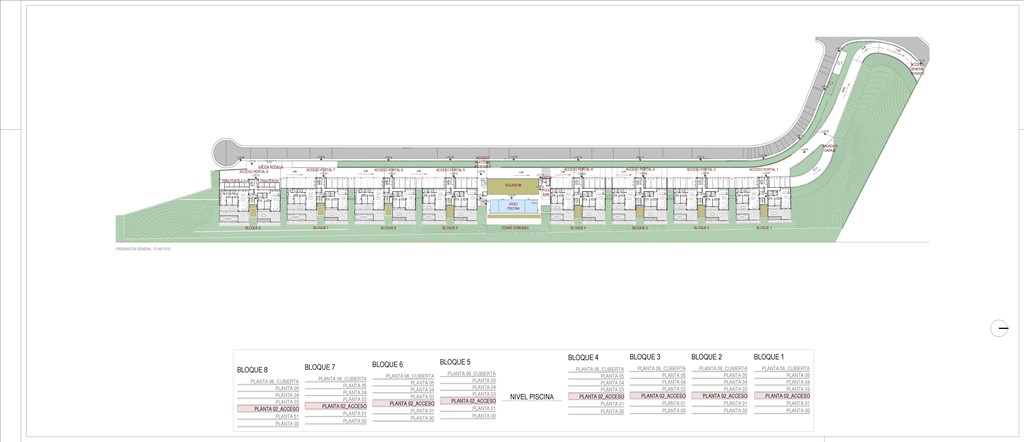Click highlighted Planta 02_Acceso under Bloque 8

[269, 408]
